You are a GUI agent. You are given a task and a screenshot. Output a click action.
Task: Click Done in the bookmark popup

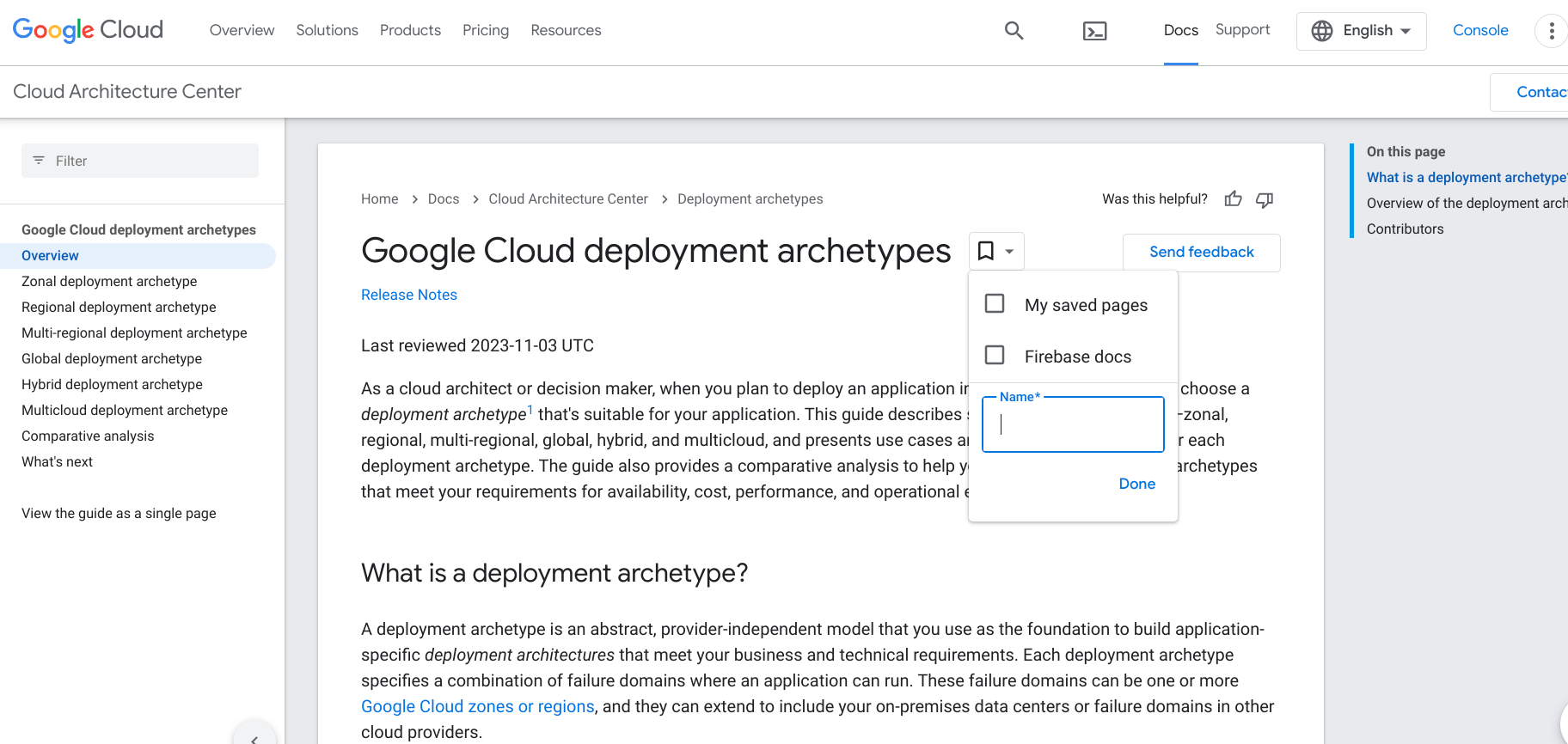(x=1136, y=484)
